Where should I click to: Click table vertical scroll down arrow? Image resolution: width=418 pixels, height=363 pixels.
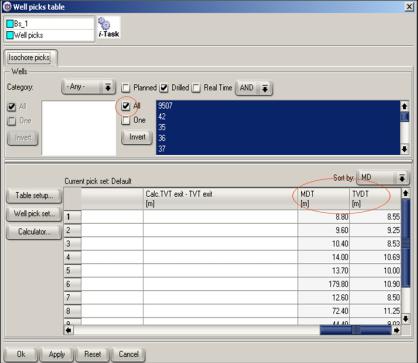[x=406, y=319]
